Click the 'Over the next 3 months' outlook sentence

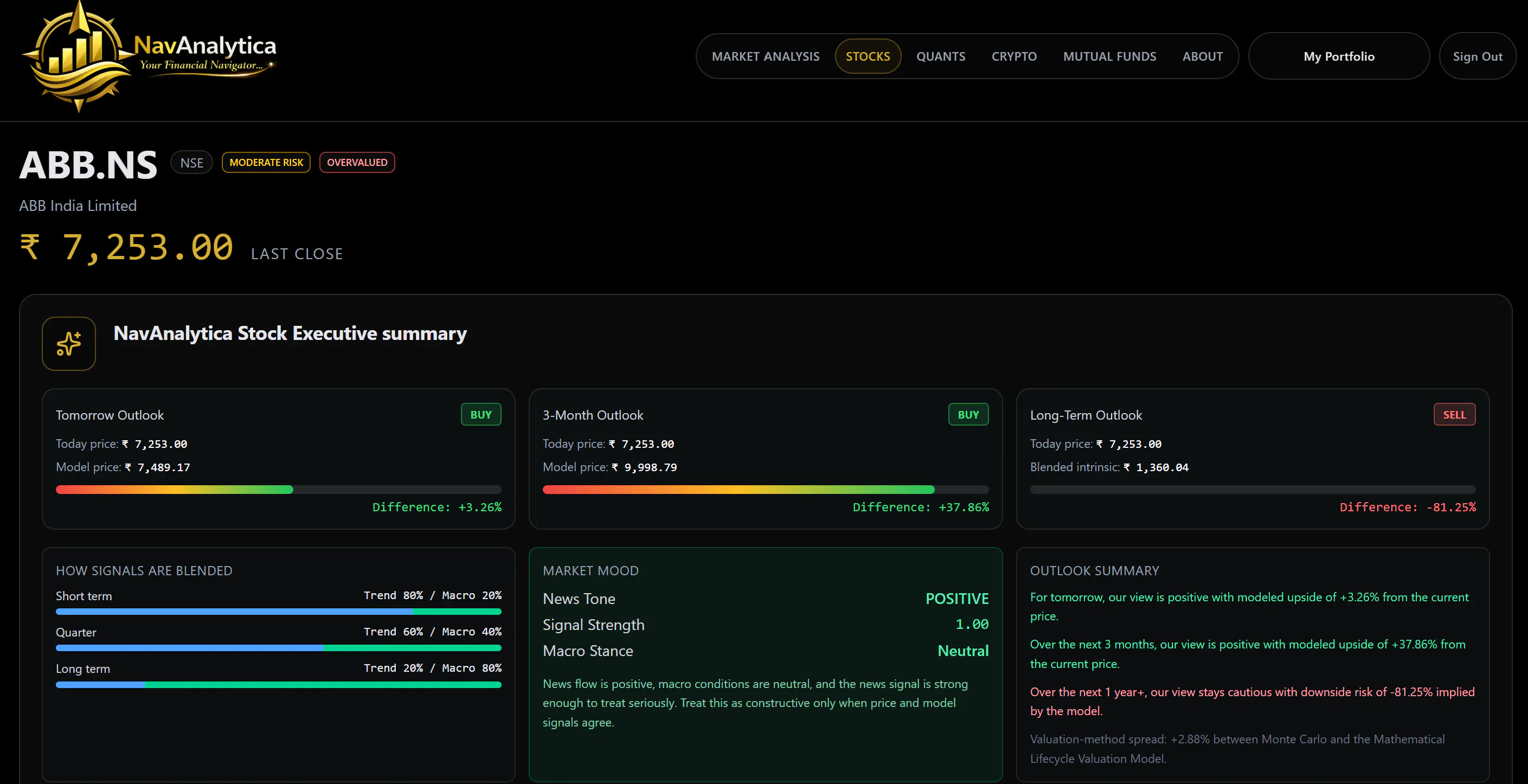[1248, 654]
